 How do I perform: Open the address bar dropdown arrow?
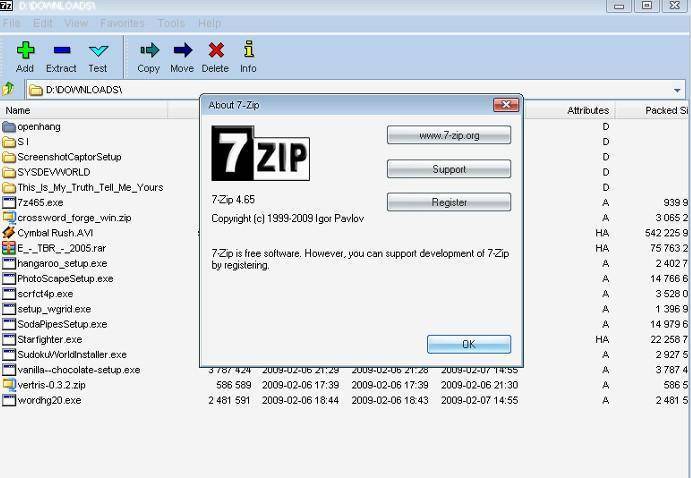(677, 90)
